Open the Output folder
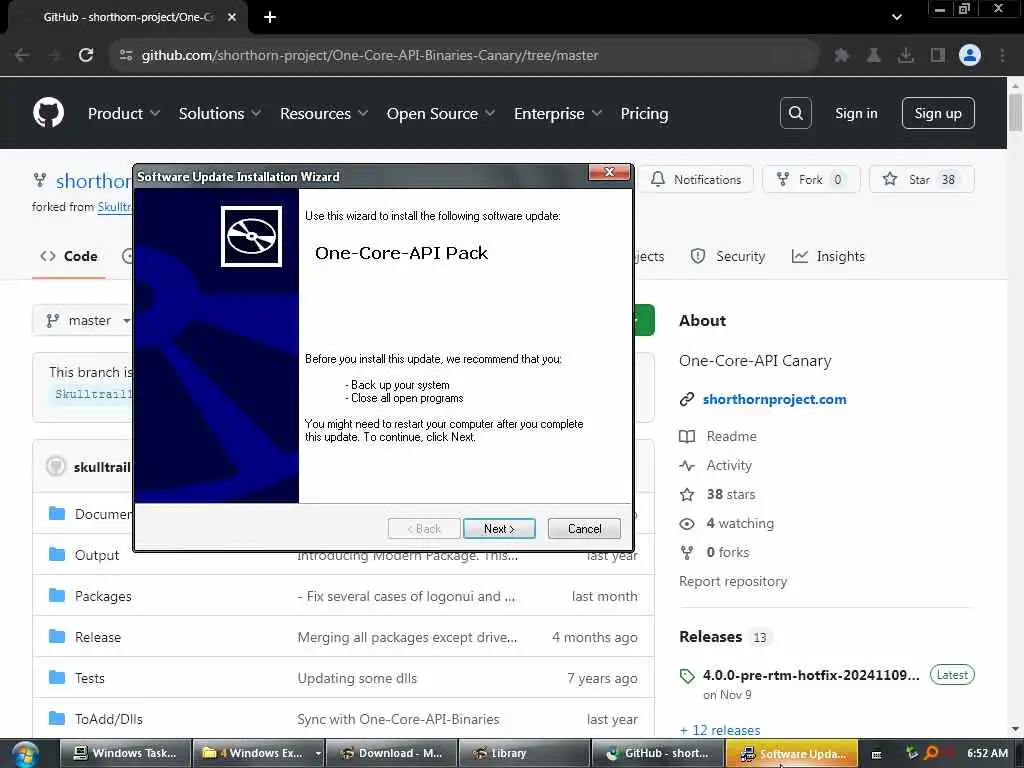 coord(97,555)
